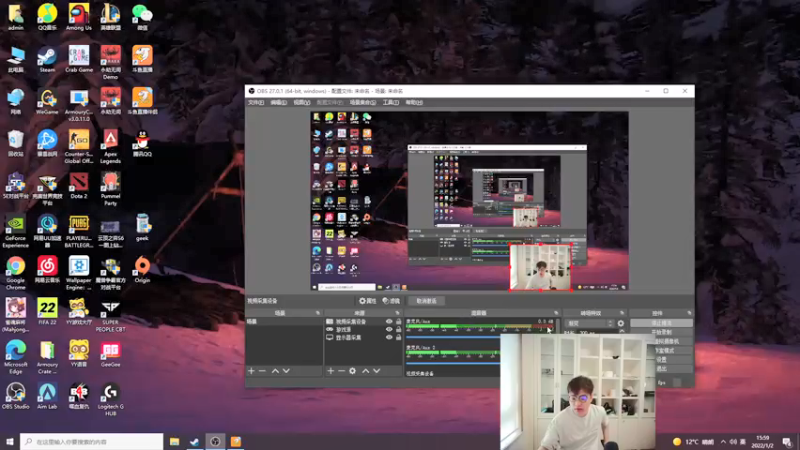Select the 视频采集设备 source row
Screen dimensions: 800x450
click(363, 321)
